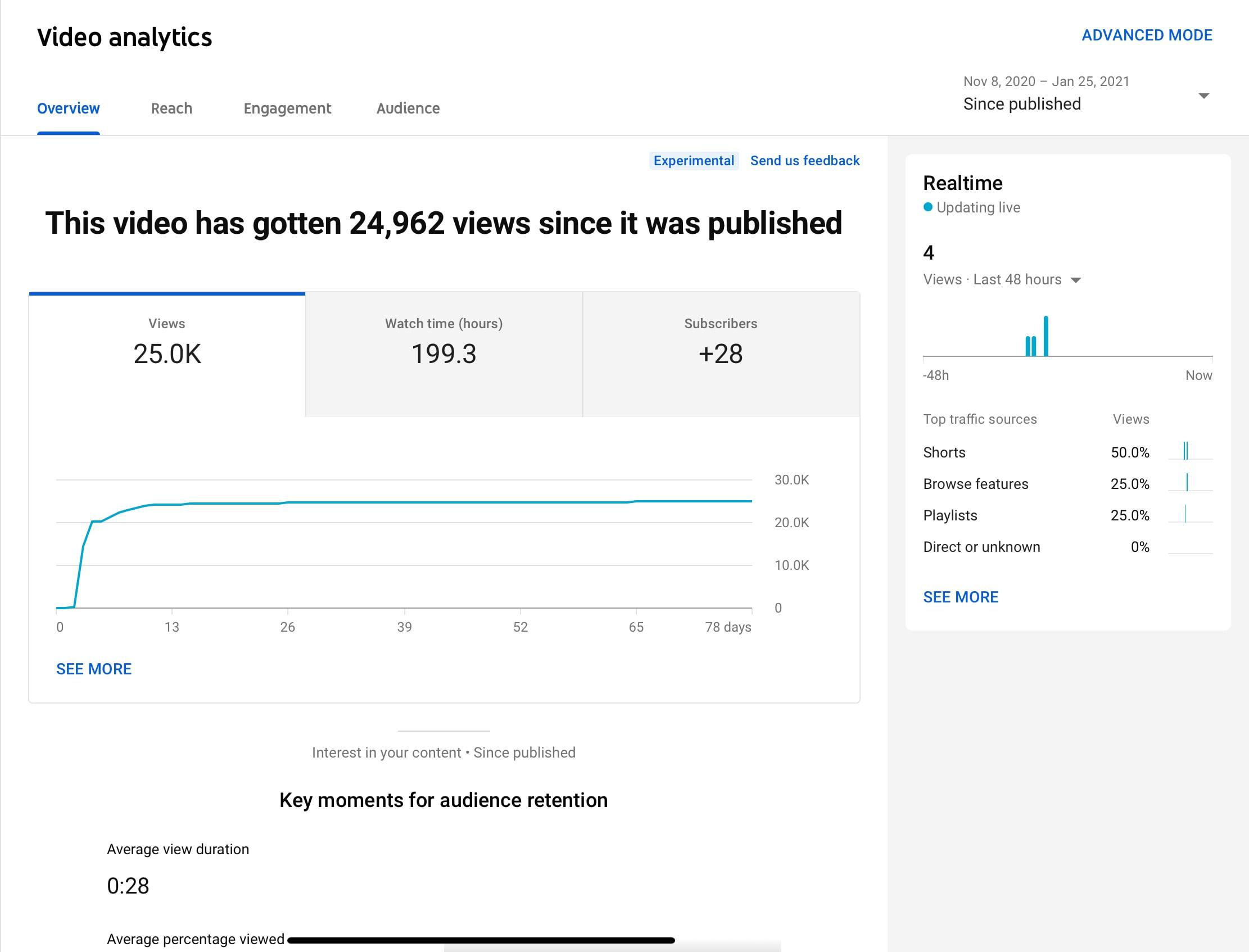Select the Audience tab
The image size is (1249, 952).
click(408, 108)
